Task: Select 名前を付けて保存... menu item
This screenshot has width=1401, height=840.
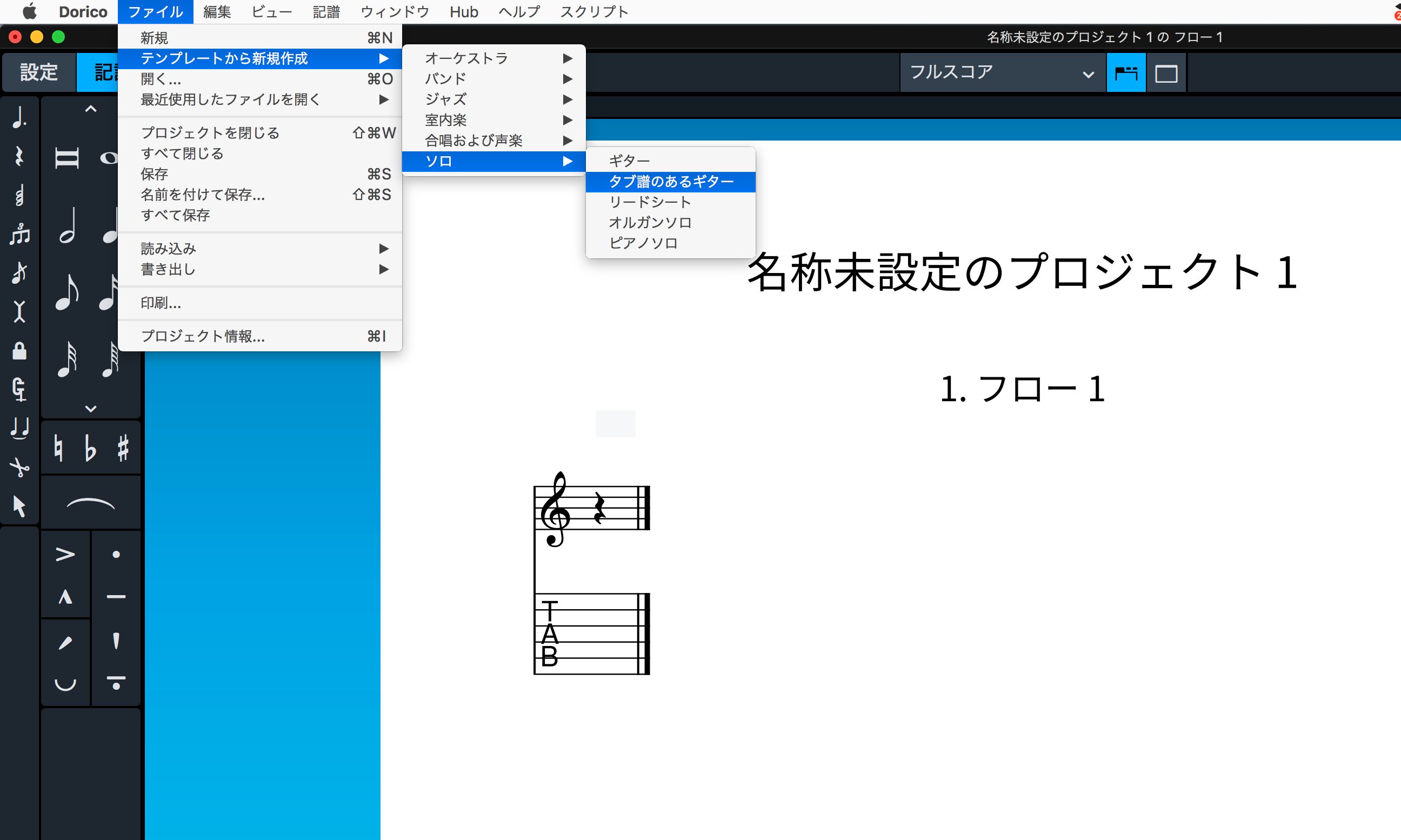Action: (261, 195)
